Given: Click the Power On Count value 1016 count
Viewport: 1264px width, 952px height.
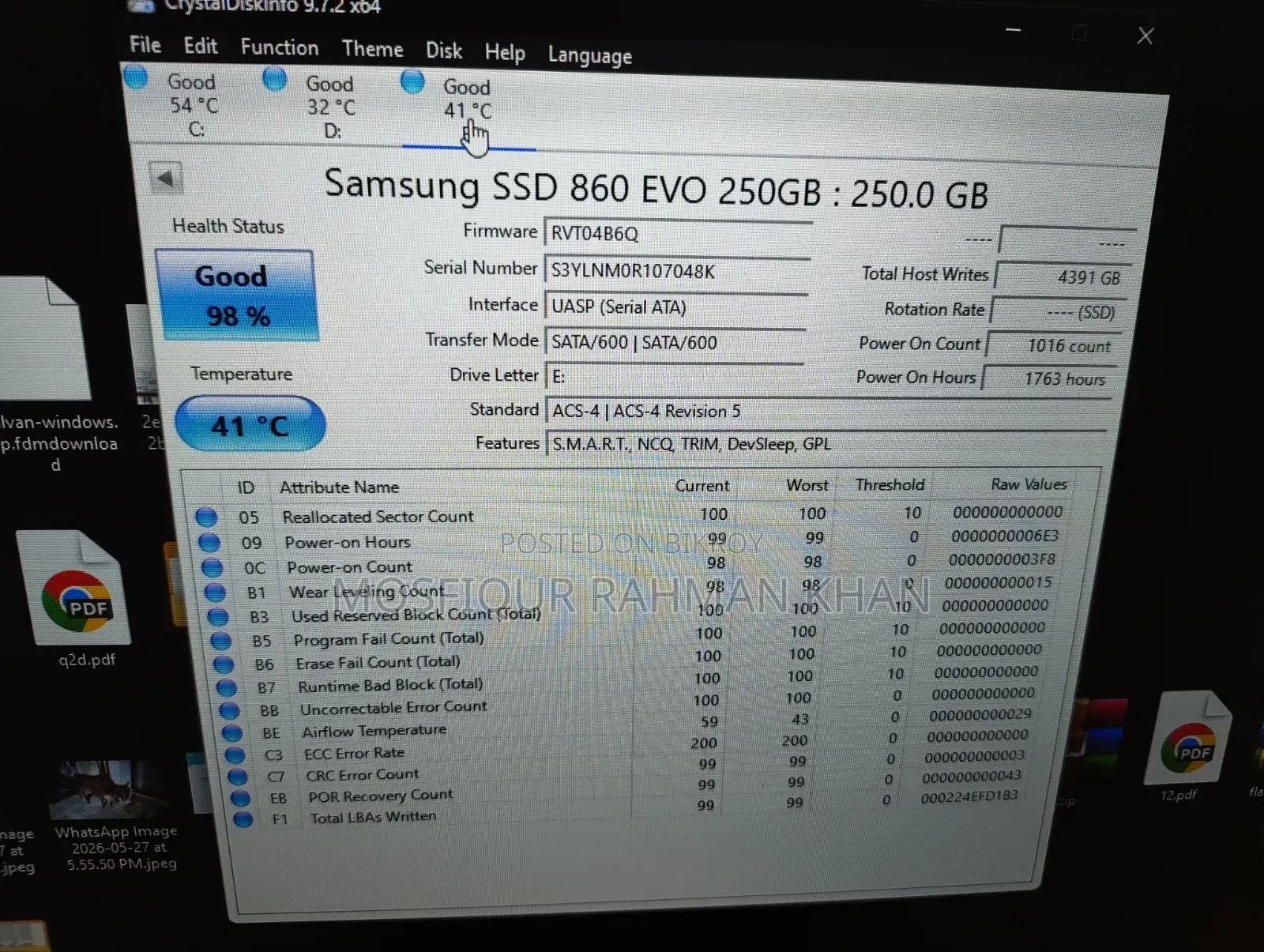Looking at the screenshot, I should coord(1053,345).
